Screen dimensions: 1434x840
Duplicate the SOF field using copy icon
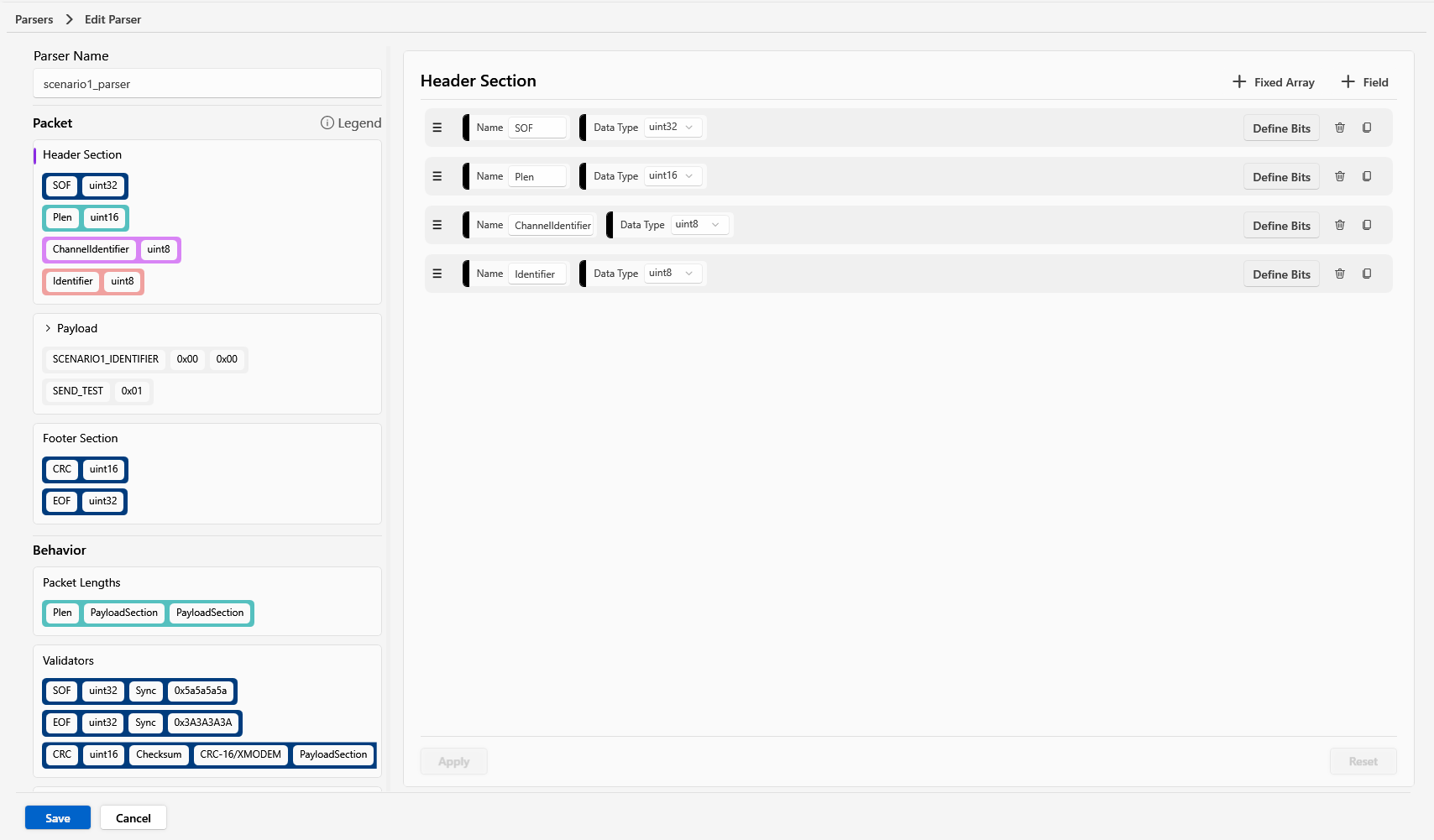point(1367,128)
